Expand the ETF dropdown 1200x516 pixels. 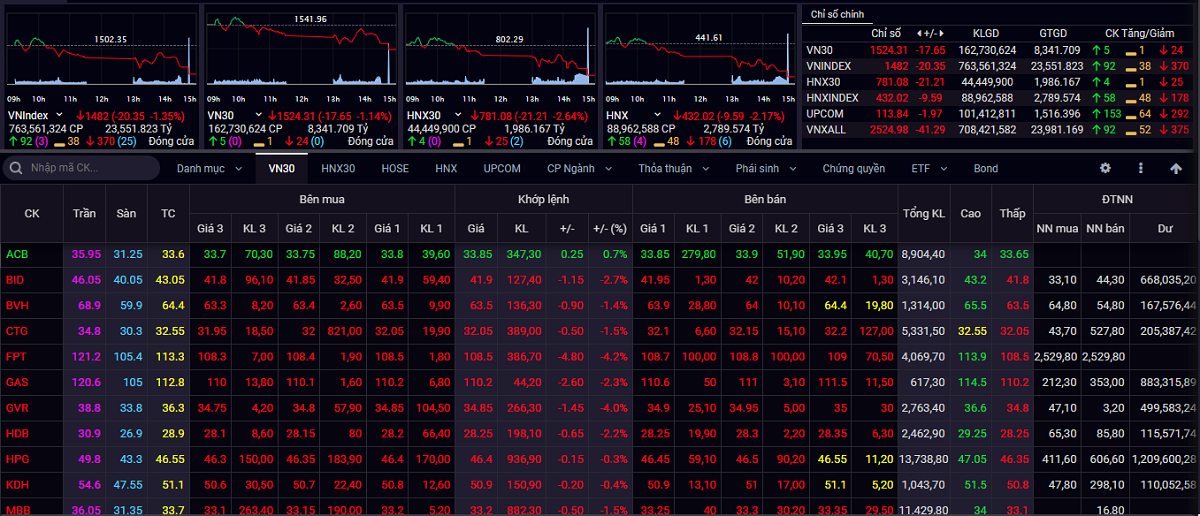pos(927,168)
